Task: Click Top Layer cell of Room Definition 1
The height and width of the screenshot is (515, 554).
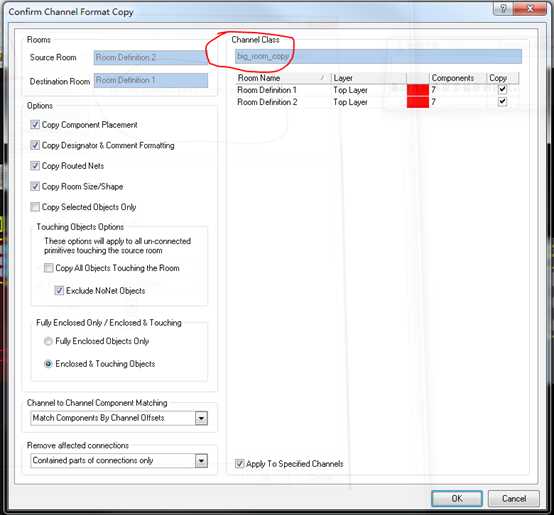Action: (x=350, y=90)
